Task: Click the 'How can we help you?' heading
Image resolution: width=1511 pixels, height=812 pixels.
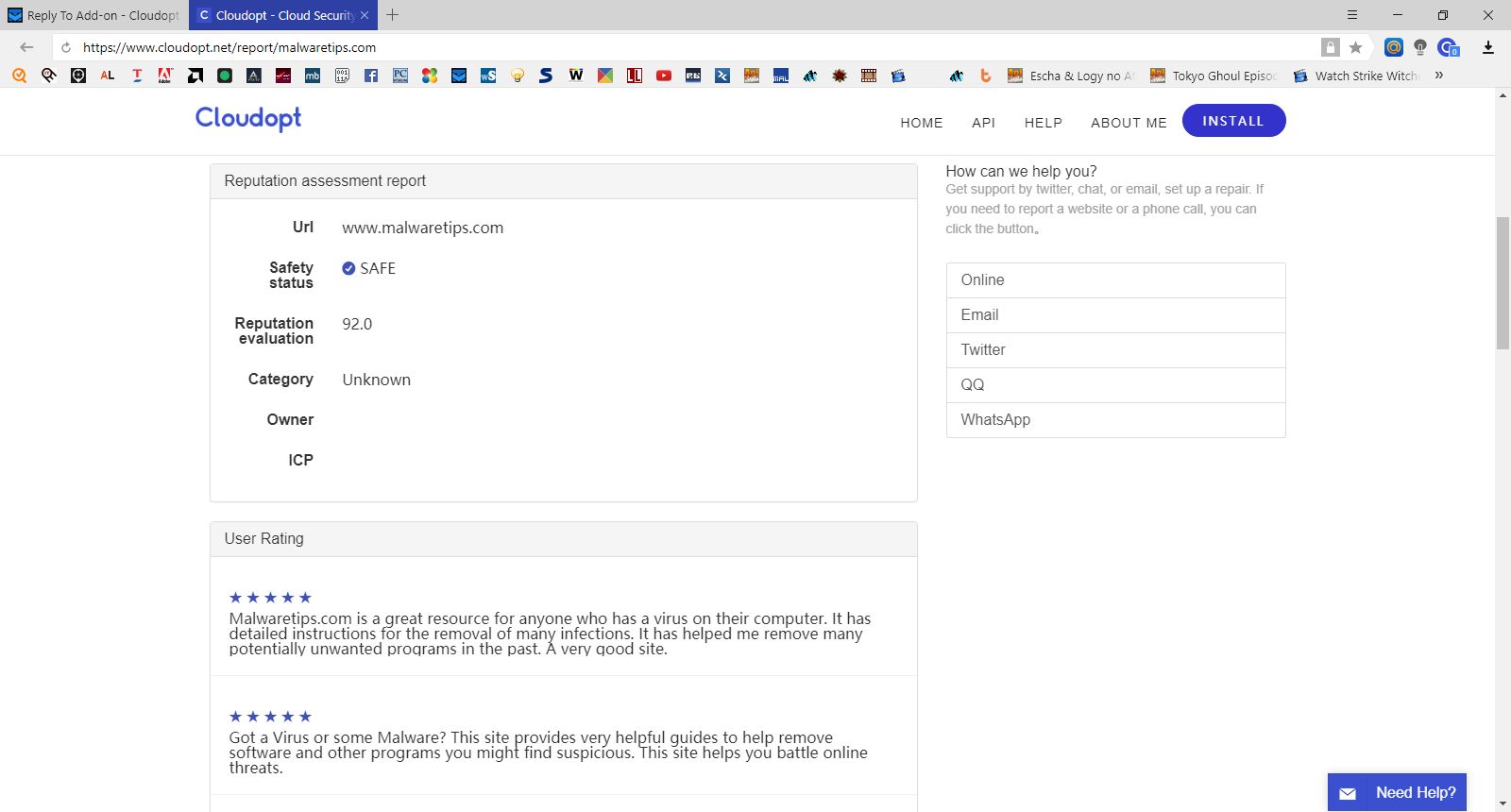Action: [1021, 171]
